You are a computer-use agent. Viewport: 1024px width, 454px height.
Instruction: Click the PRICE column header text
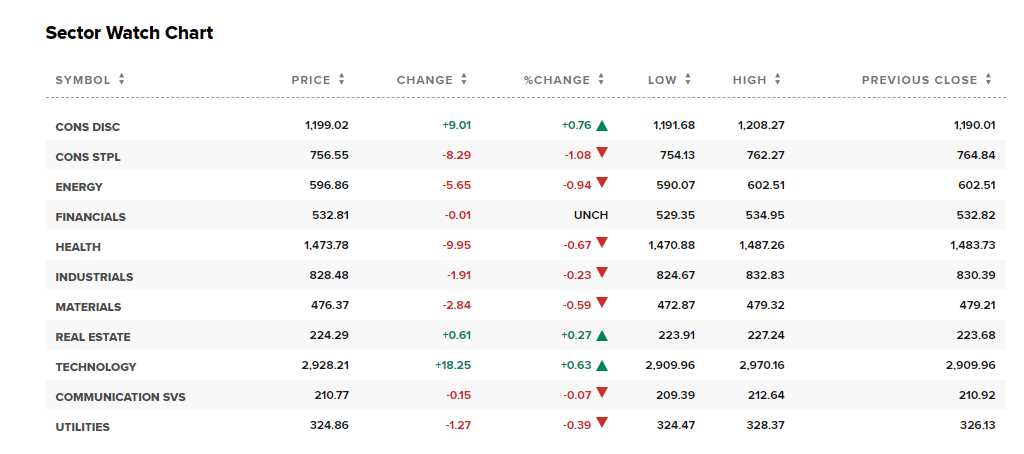[x=311, y=80]
